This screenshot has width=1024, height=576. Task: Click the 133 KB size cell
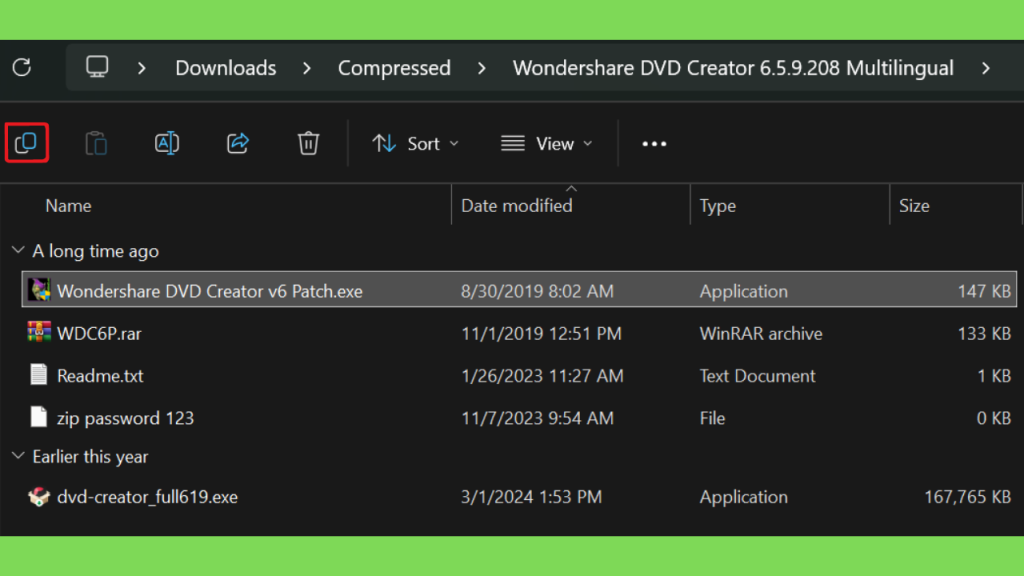(984, 333)
